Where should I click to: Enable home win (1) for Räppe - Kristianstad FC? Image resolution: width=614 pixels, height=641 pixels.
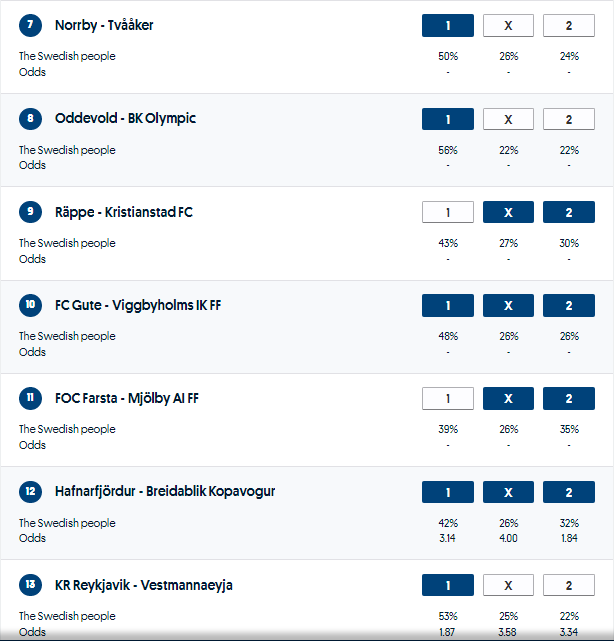[x=447, y=213]
